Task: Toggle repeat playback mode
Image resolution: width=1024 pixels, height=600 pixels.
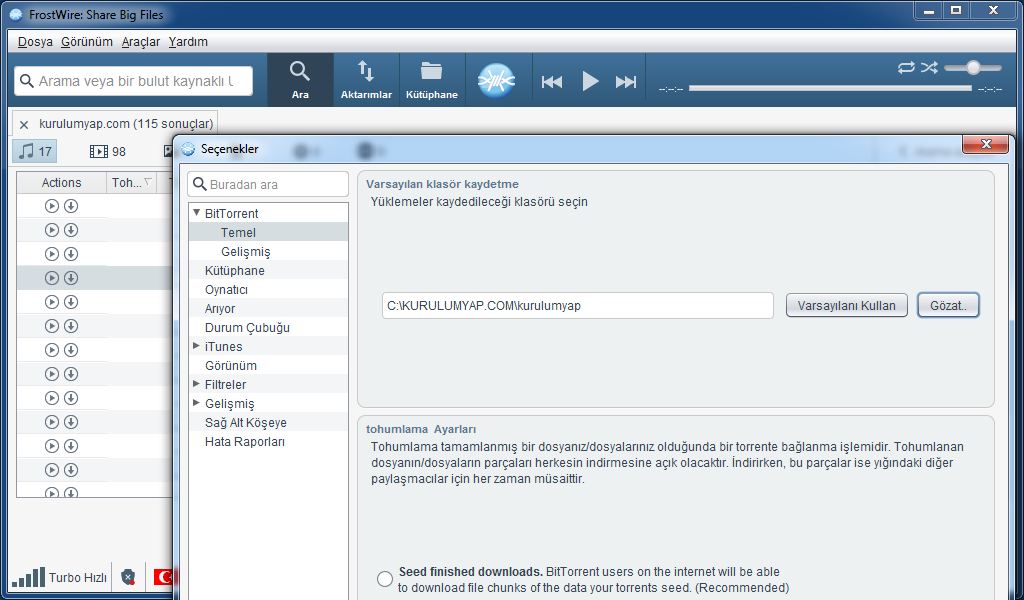Action: coord(906,67)
